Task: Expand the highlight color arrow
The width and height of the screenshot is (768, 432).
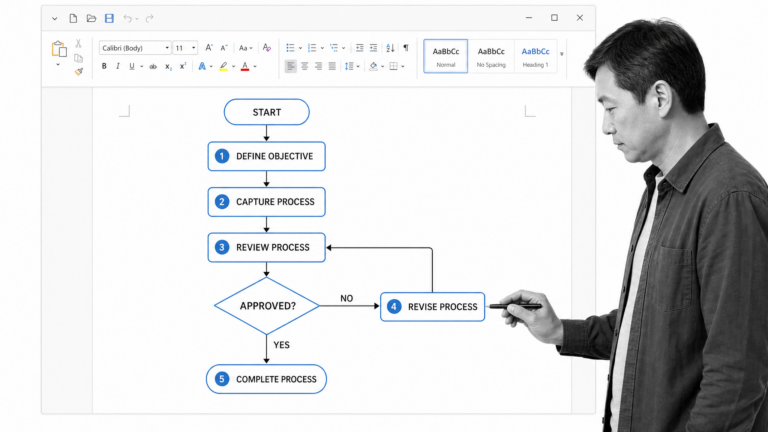Action: 234,67
